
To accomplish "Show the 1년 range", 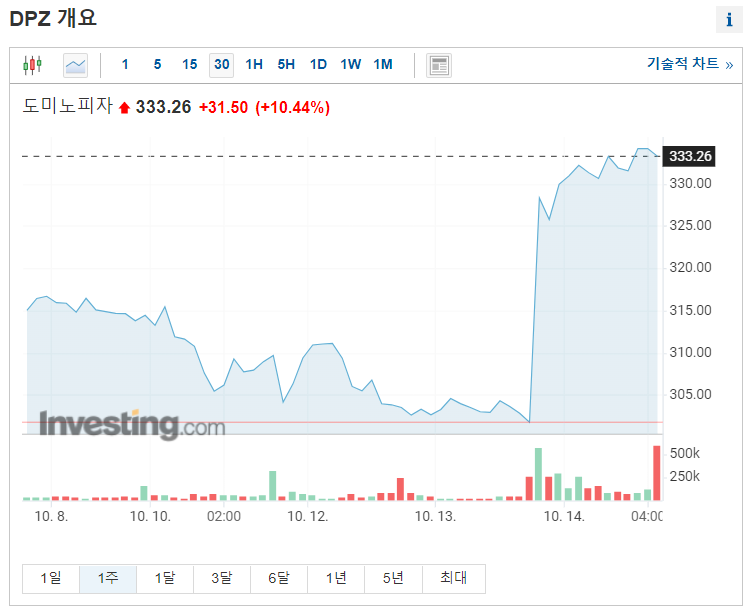I will pos(336,579).
